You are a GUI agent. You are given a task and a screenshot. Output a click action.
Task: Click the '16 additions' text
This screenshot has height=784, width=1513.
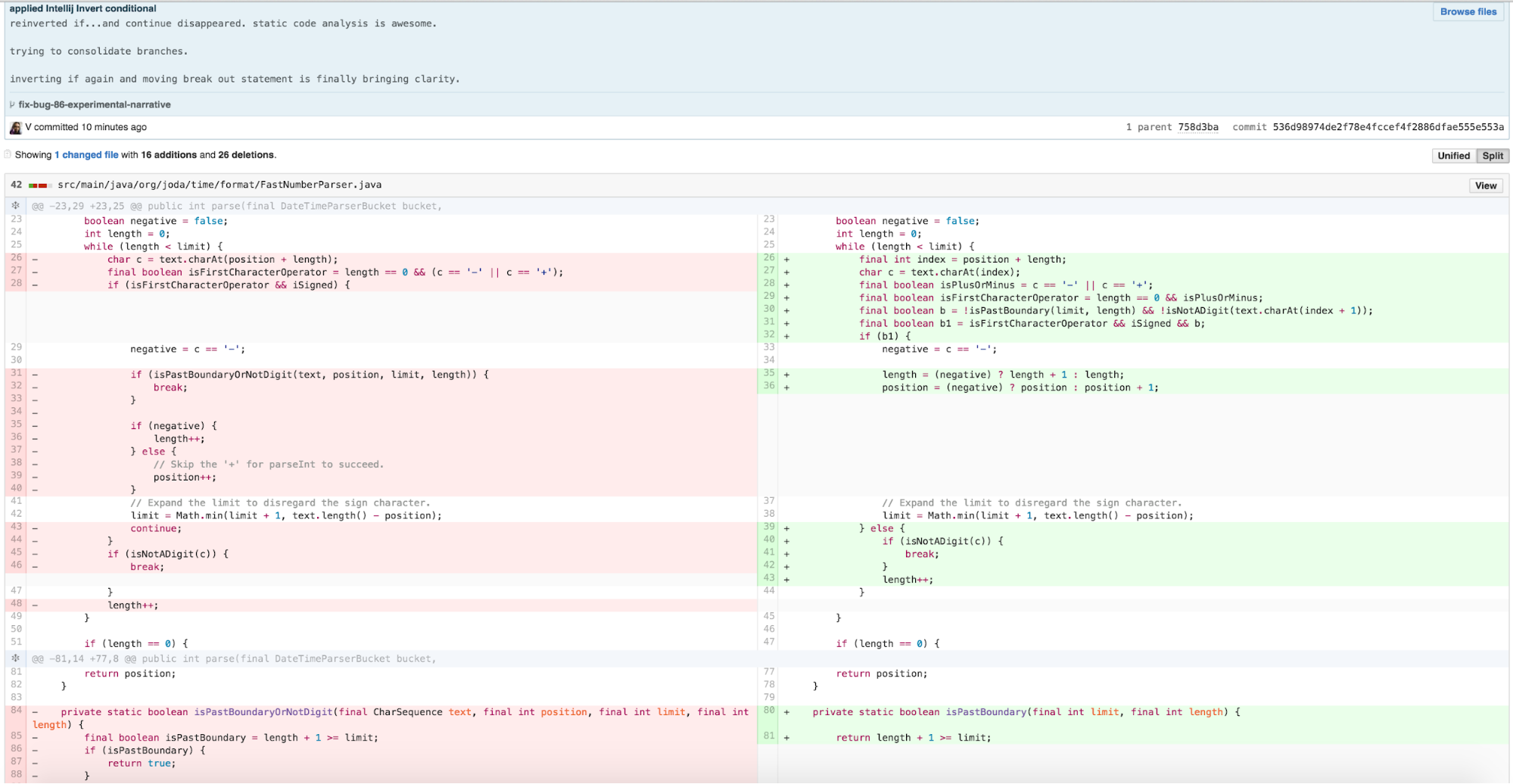(169, 155)
